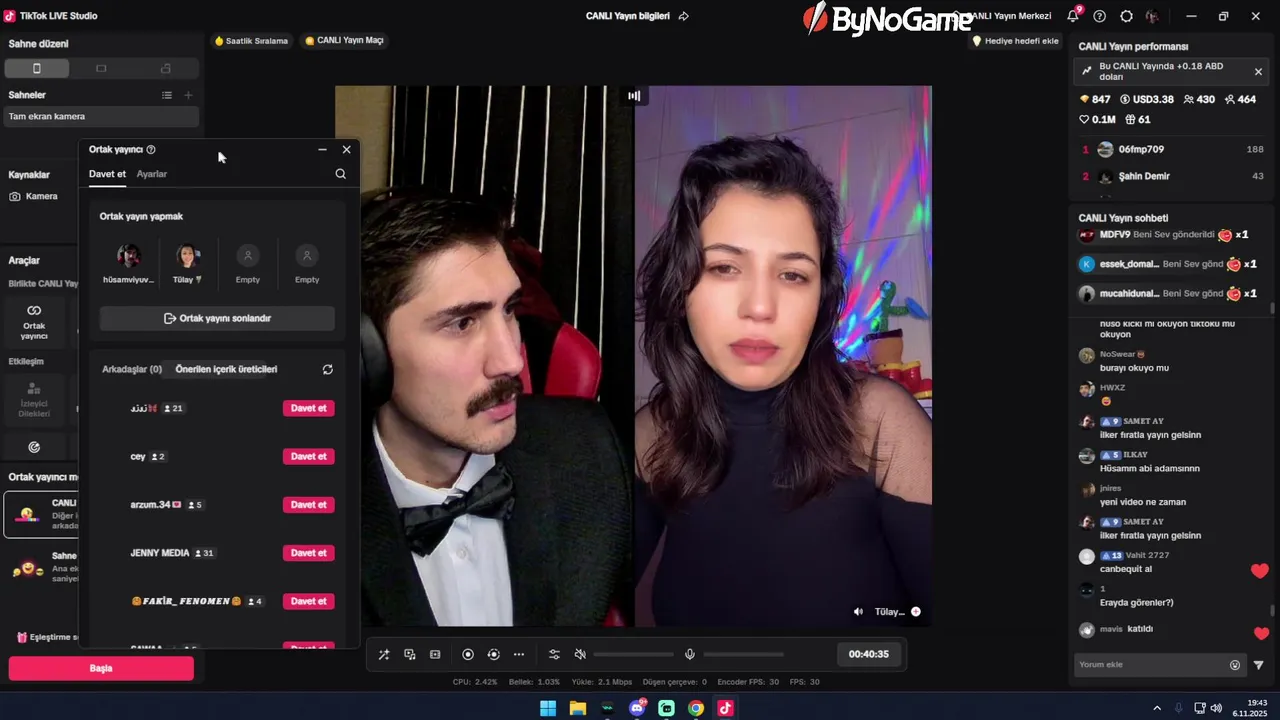Open the media music overlay tool
This screenshot has width=1280, height=720.
[x=410, y=654]
